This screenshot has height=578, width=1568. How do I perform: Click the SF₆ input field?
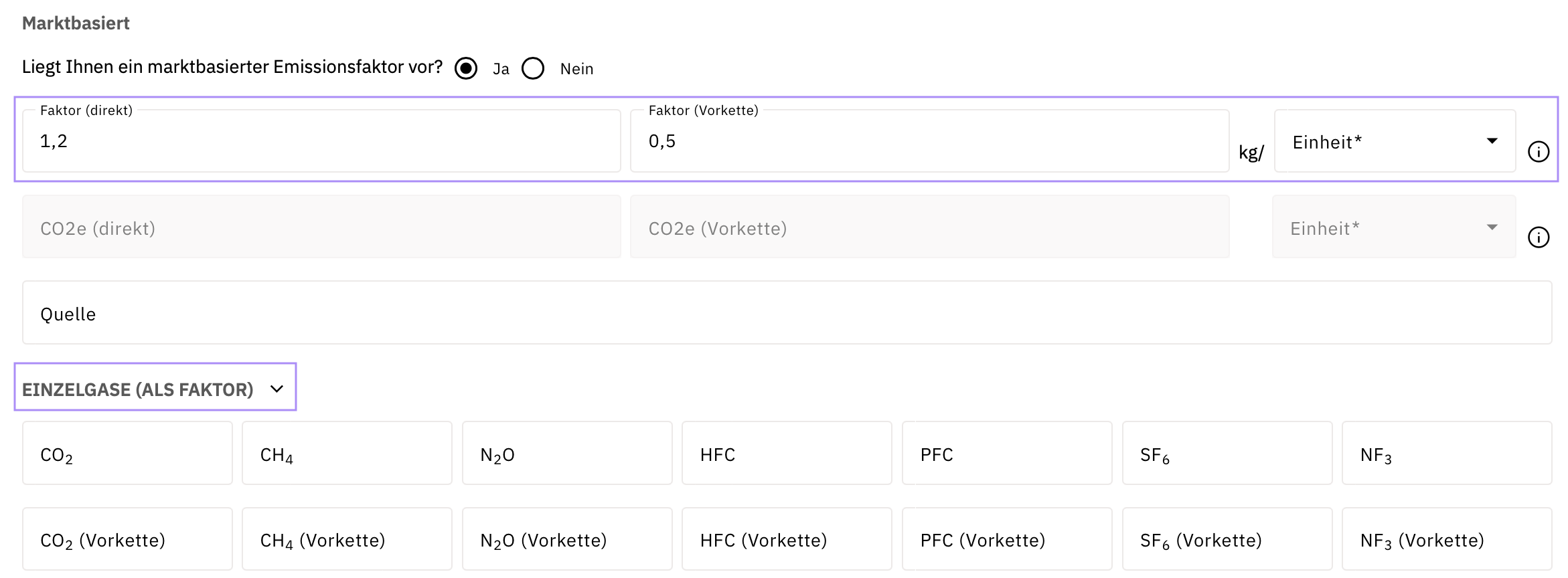pyautogui.click(x=1227, y=454)
